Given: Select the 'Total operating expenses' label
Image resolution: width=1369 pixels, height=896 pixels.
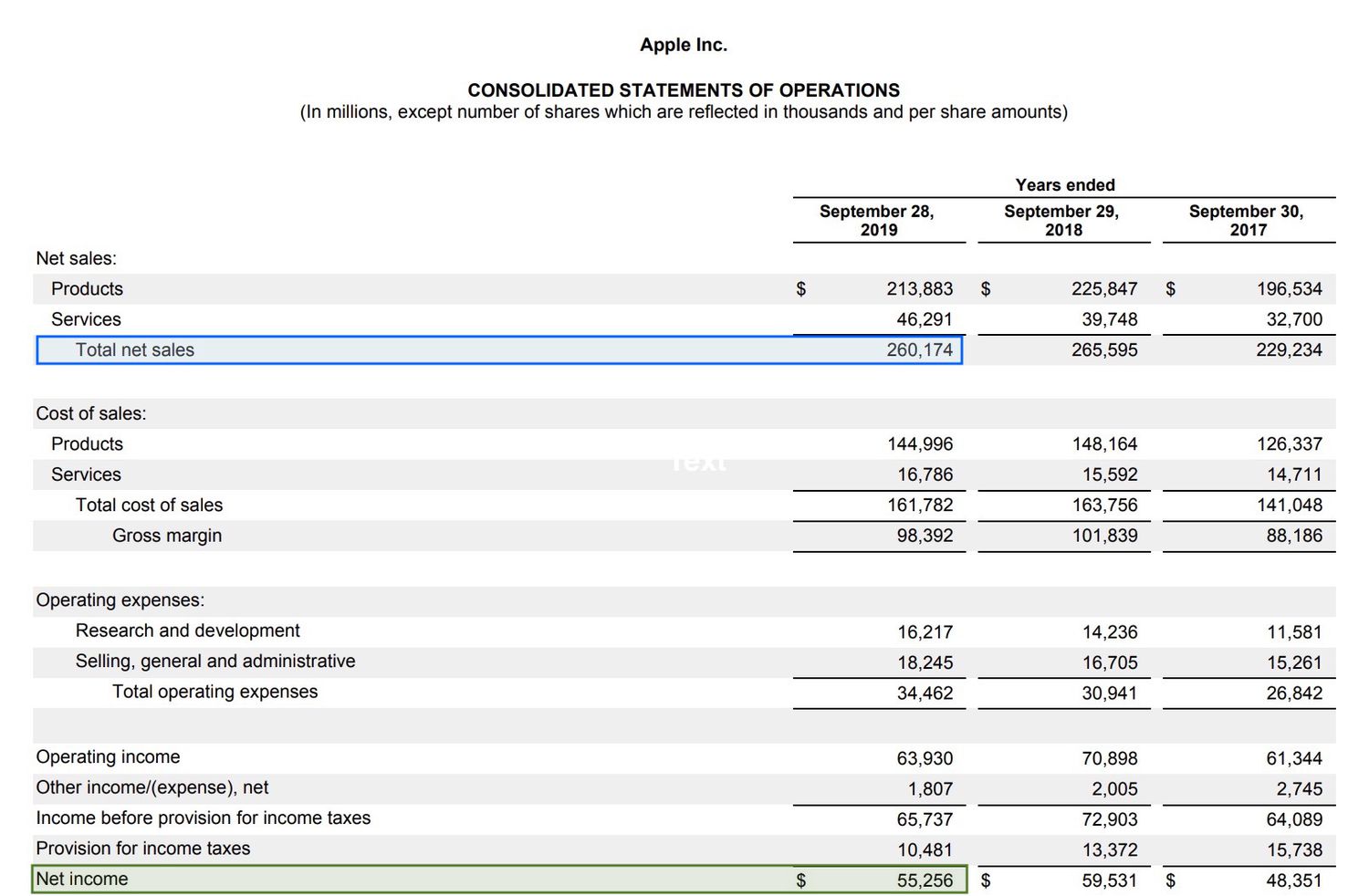Looking at the screenshot, I should [x=214, y=693].
